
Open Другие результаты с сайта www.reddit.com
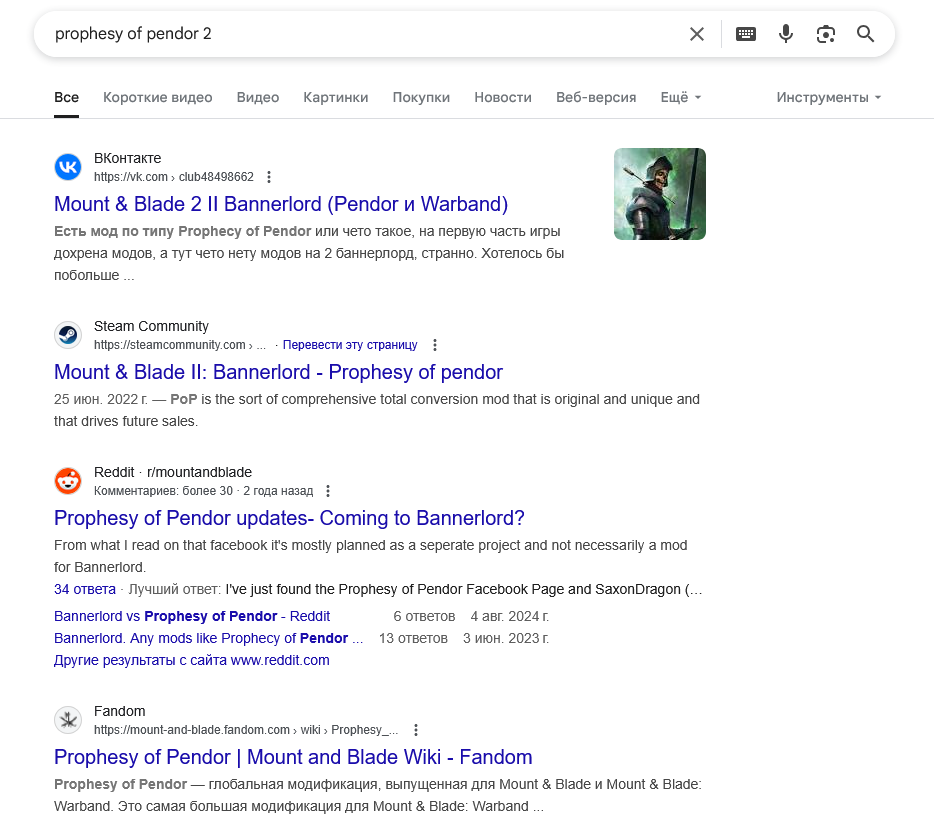pos(192,660)
